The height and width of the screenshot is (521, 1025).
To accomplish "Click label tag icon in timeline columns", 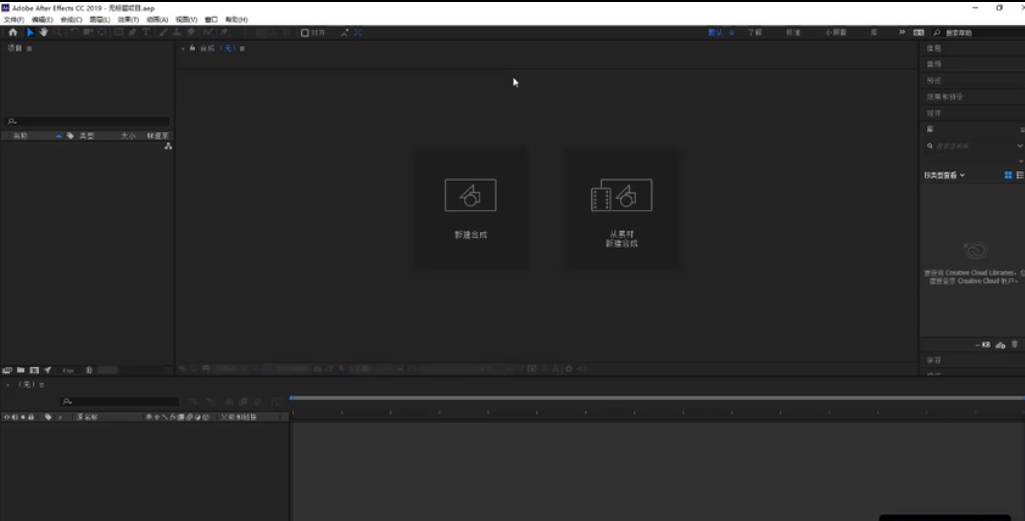I will [48, 416].
